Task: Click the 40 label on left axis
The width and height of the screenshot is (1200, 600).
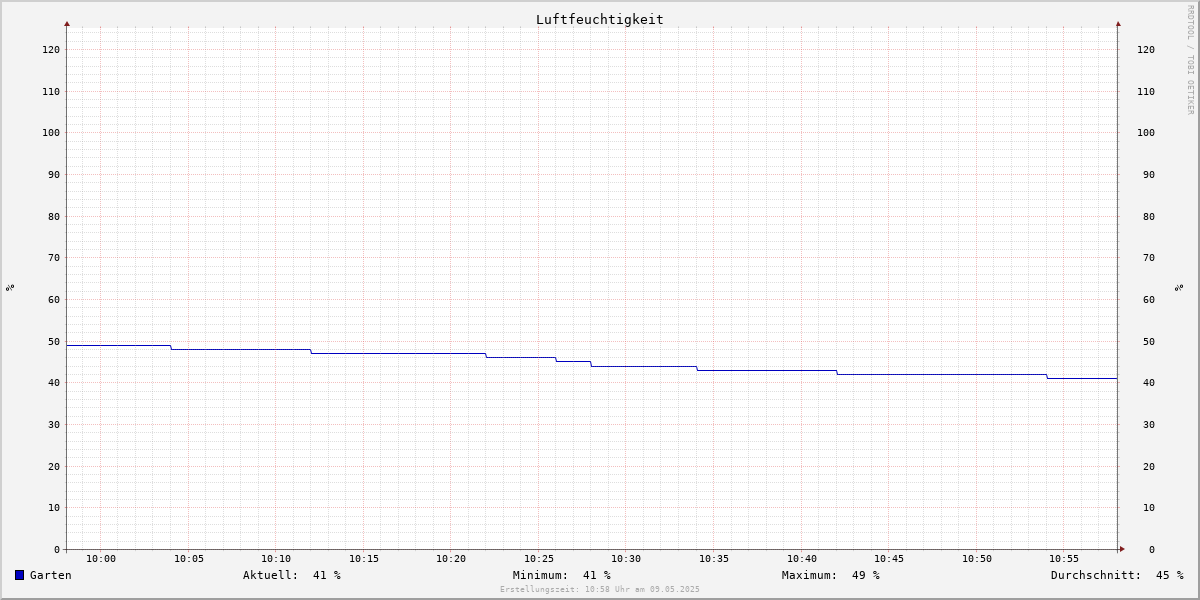Action: pos(54,382)
